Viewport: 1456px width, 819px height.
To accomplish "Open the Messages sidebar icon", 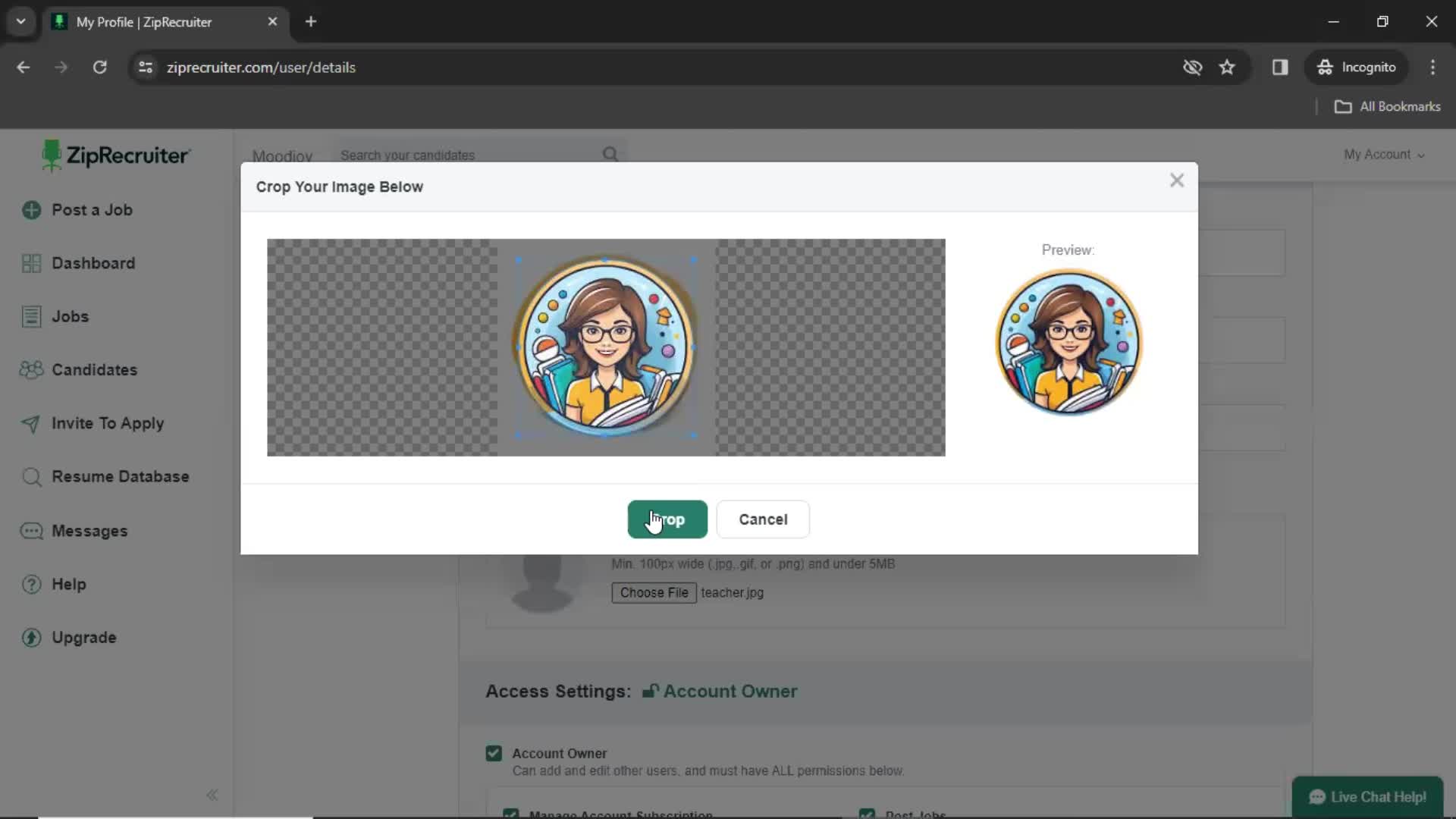I will 31,530.
